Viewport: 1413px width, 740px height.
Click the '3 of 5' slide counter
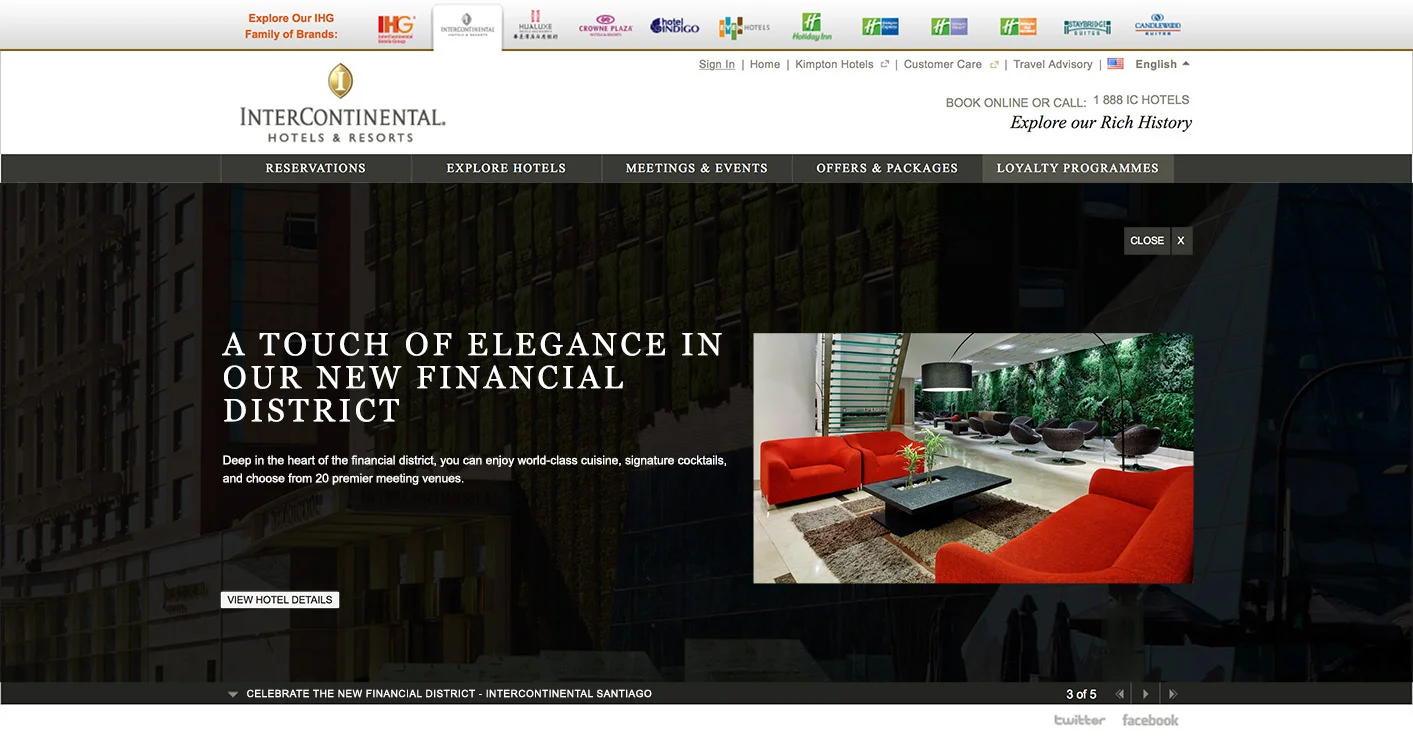tap(1081, 694)
